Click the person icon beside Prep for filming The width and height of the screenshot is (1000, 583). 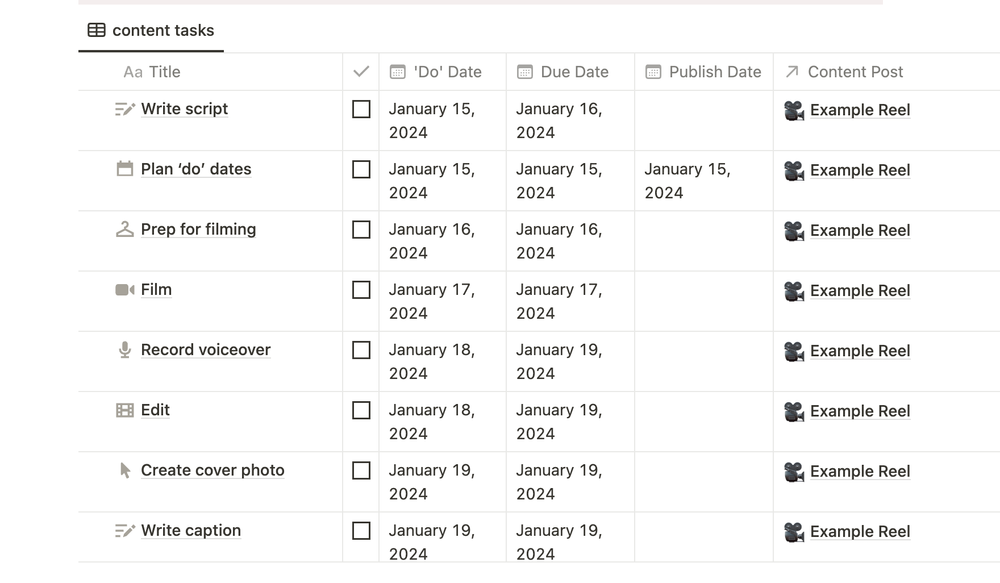pyautogui.click(x=125, y=230)
